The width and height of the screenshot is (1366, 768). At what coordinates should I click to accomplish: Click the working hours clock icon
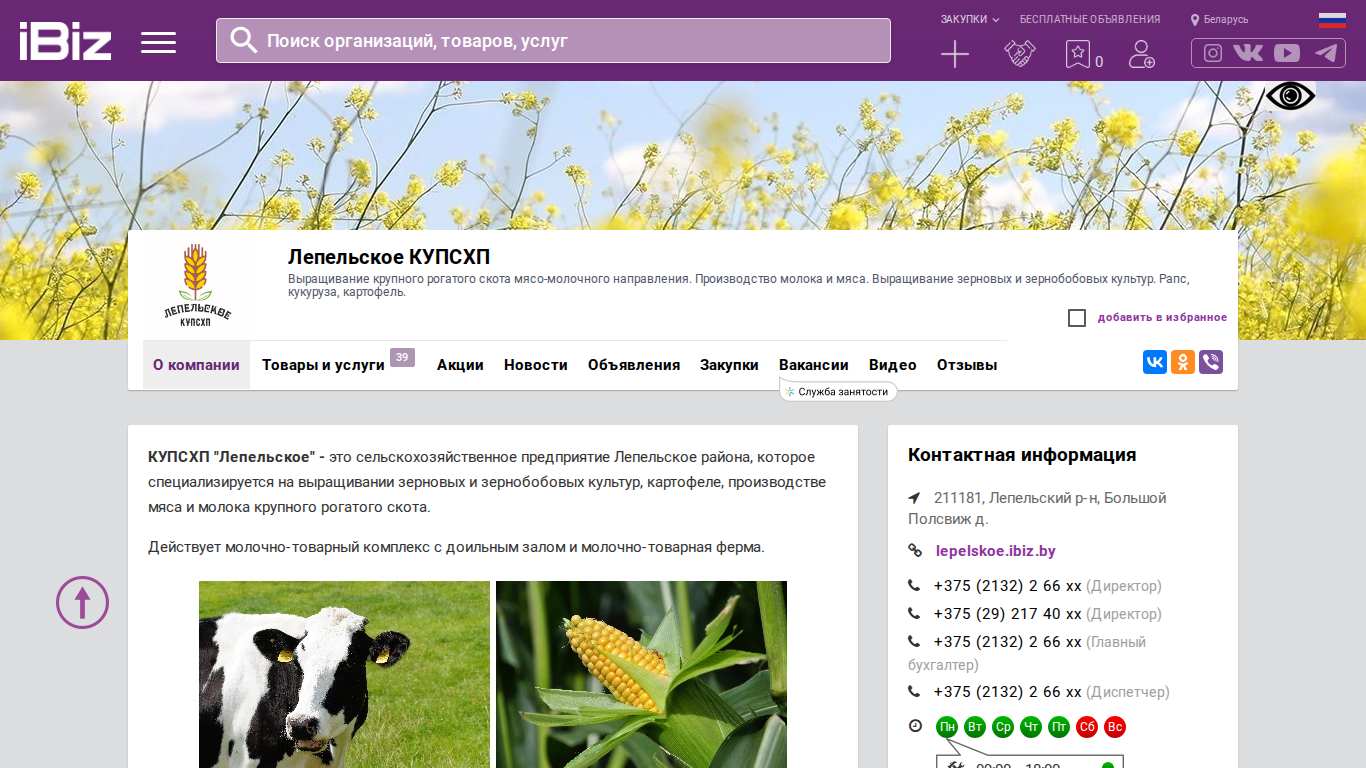tap(915, 726)
